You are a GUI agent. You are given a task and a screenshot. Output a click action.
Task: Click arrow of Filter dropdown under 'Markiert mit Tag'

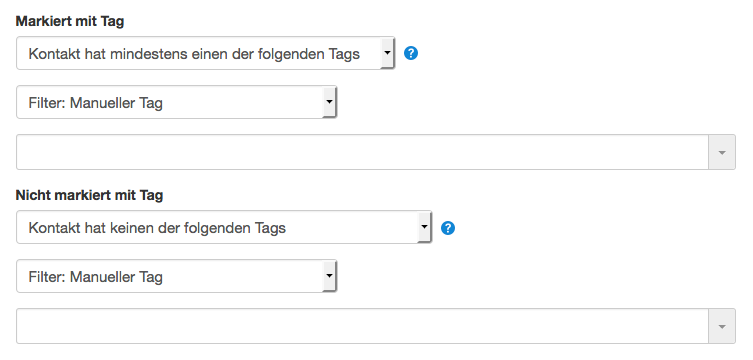pyautogui.click(x=329, y=102)
